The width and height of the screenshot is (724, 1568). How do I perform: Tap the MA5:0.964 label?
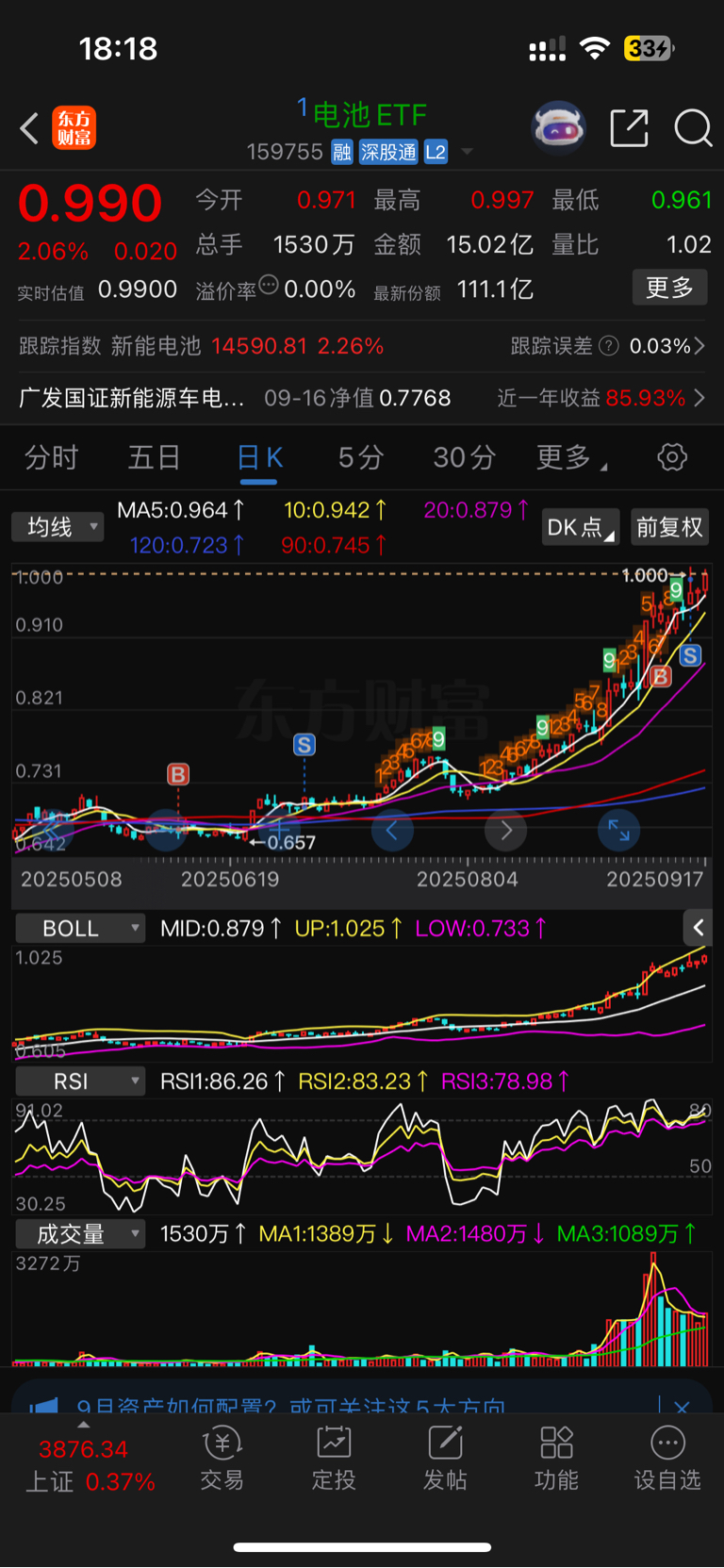coord(181,510)
